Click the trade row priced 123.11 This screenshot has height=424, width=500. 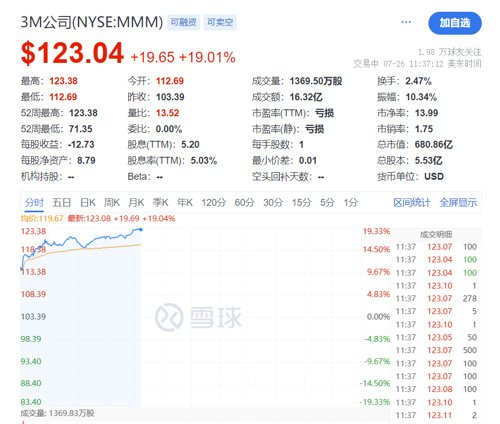(436, 415)
